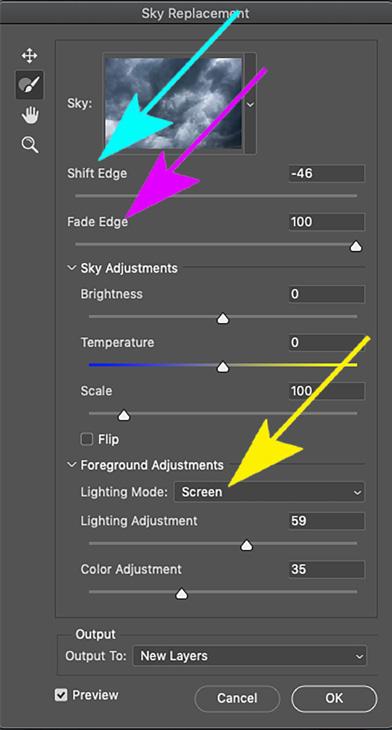This screenshot has height=730, width=392.
Task: Open the Output To dropdown
Action: pyautogui.click(x=250, y=656)
